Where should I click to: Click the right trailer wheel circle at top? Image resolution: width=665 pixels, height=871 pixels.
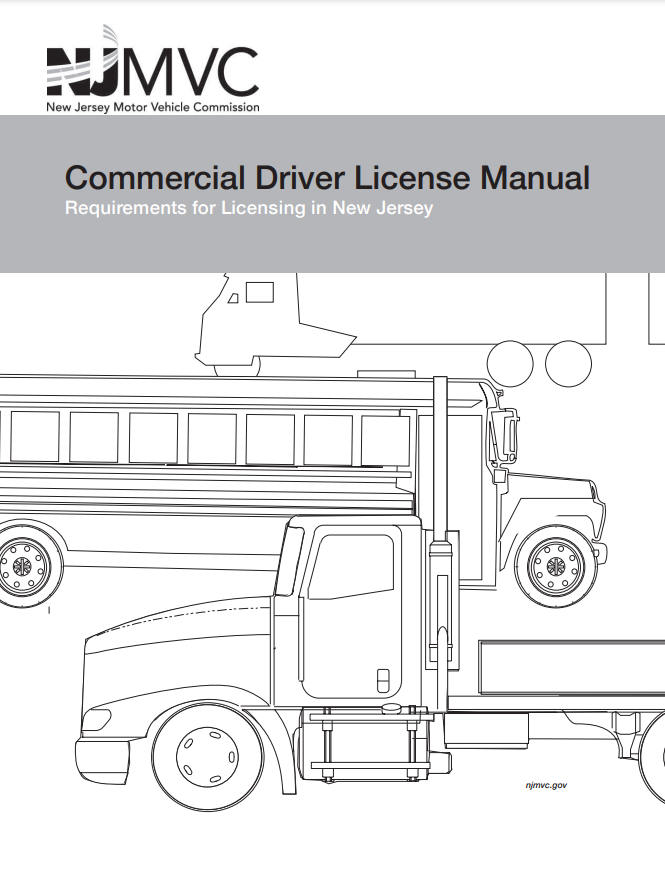point(568,363)
